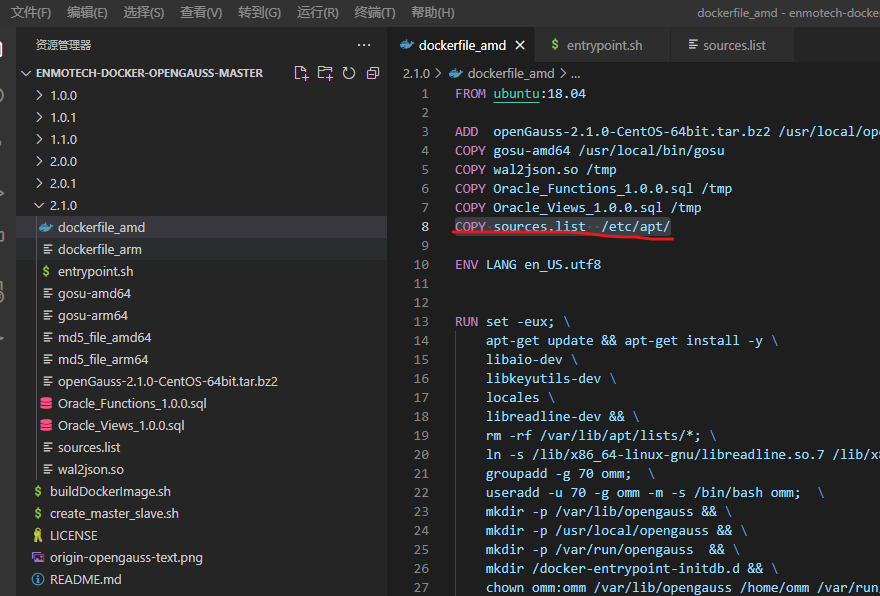Click the dollar icon beside create_master_slave.sh

point(38,513)
